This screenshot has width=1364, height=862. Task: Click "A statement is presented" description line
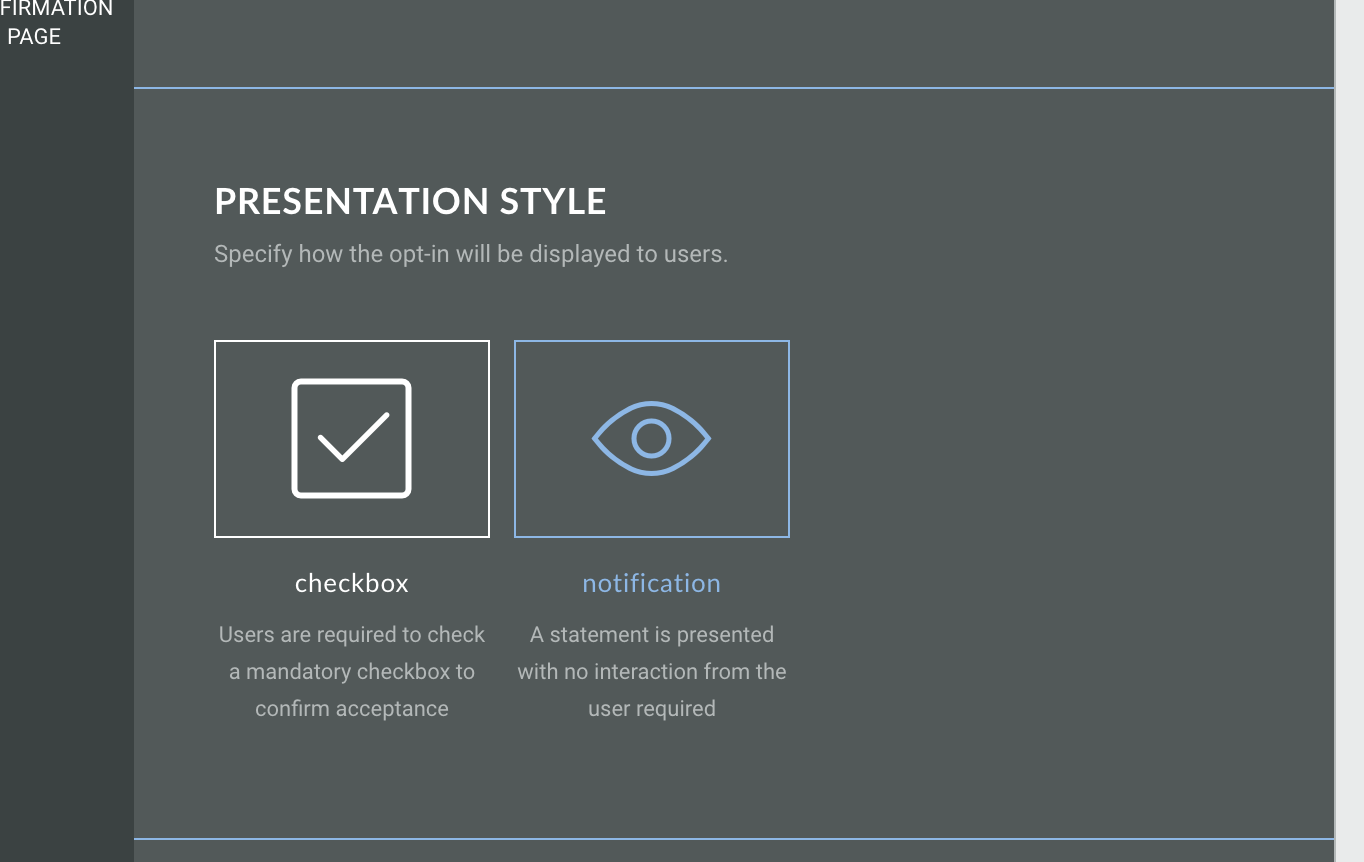click(x=651, y=635)
